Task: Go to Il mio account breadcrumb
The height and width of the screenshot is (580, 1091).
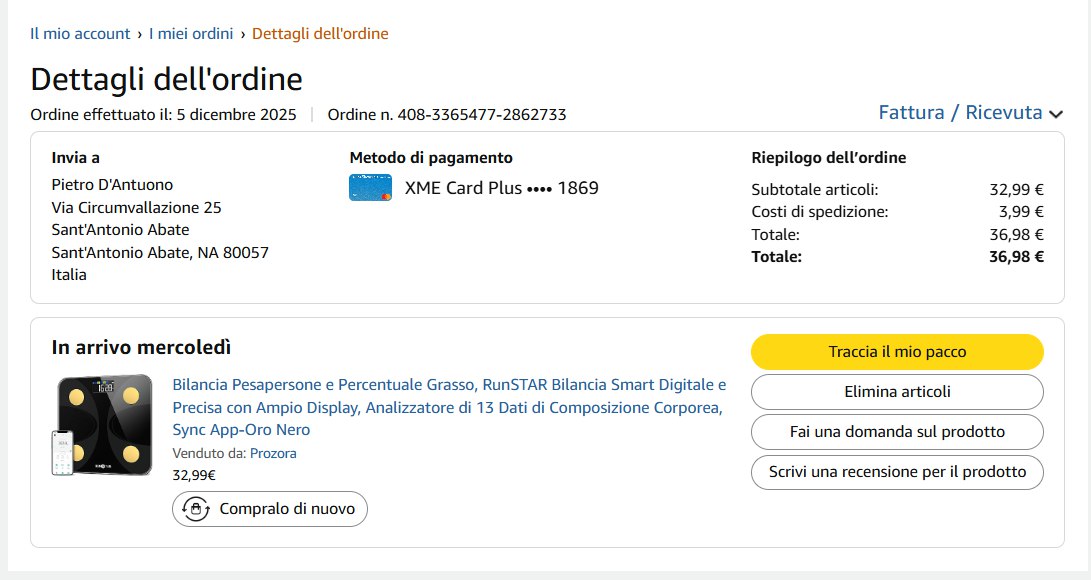Action: [80, 34]
